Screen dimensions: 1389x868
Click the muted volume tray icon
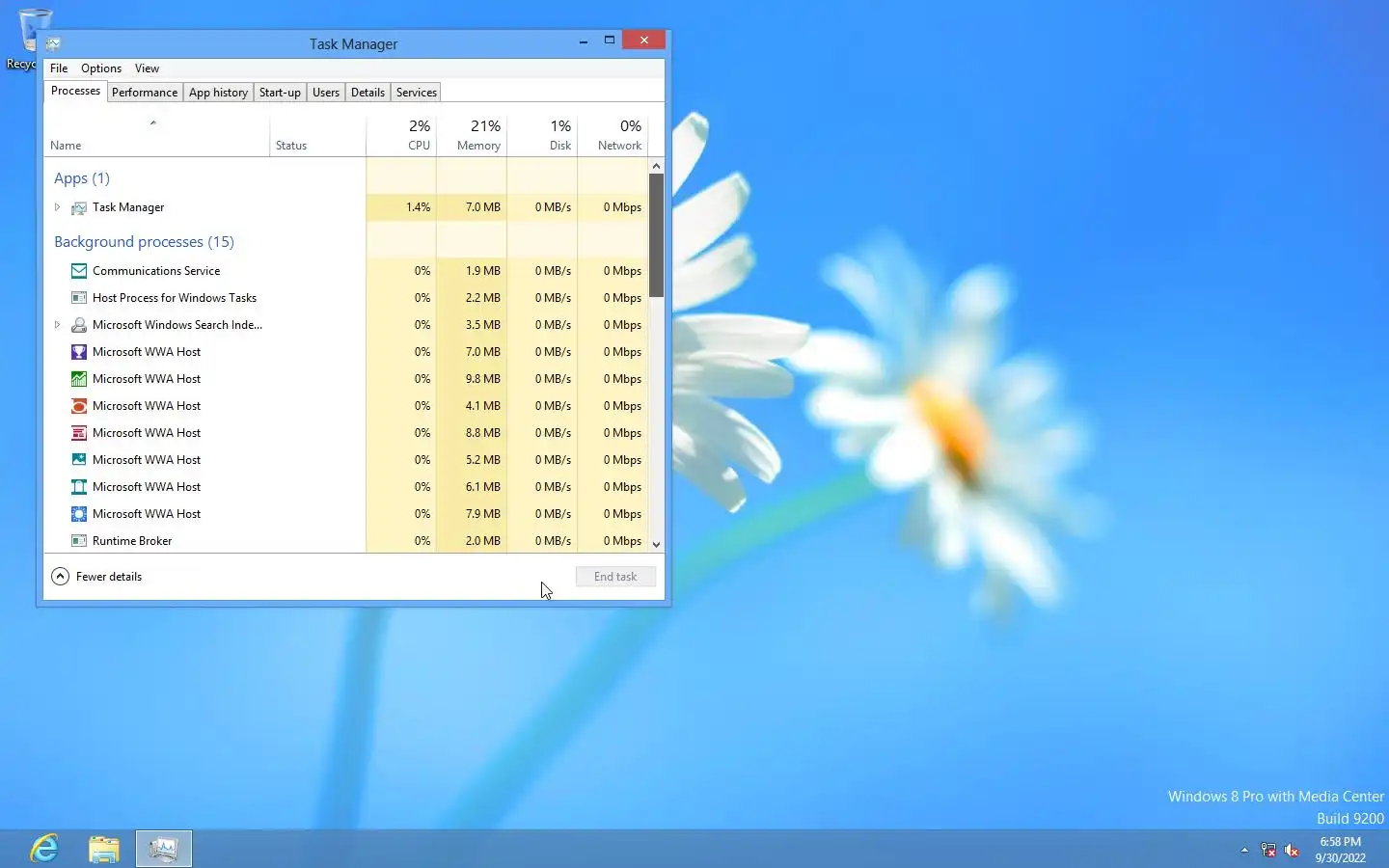coord(1292,850)
